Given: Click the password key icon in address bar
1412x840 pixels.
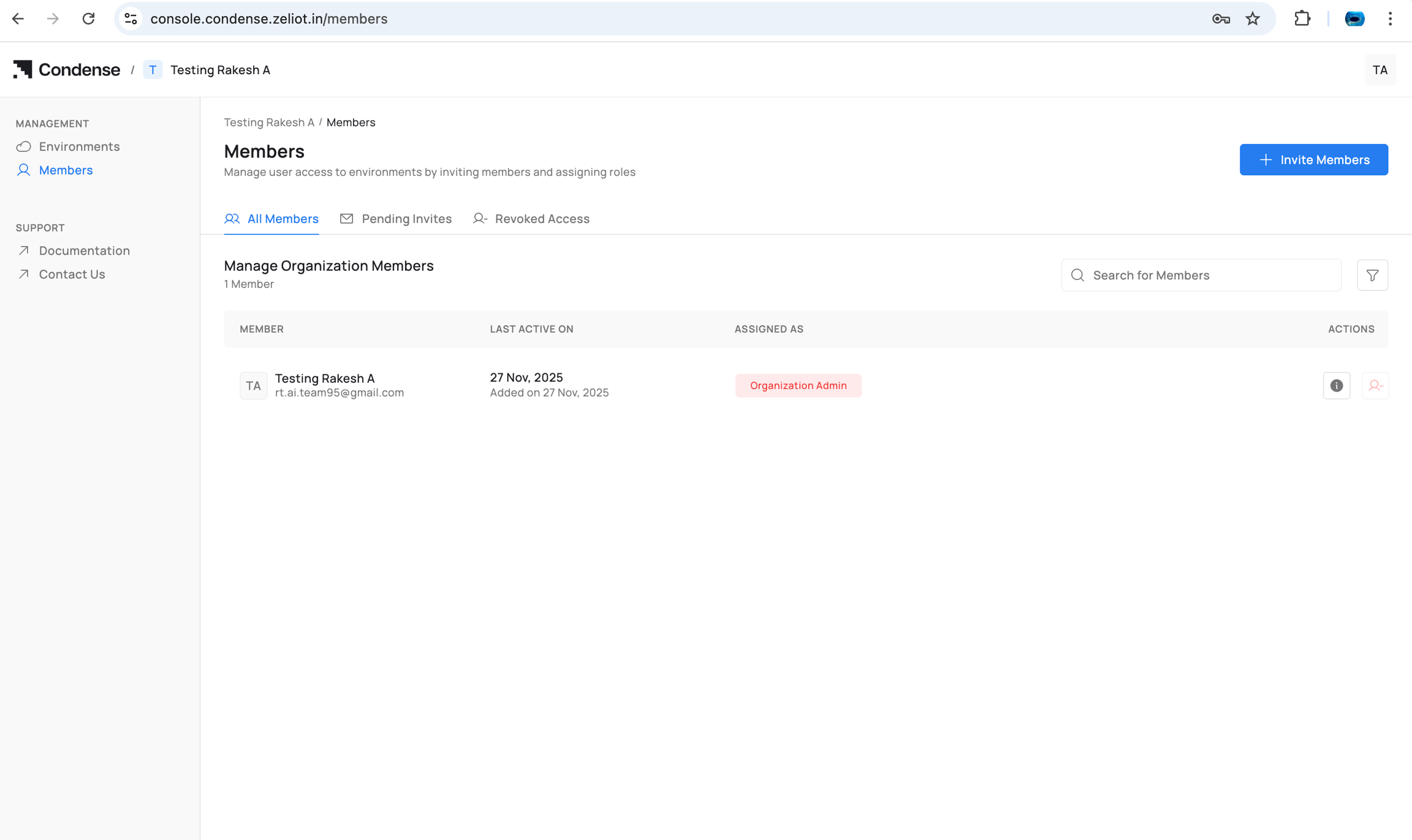Looking at the screenshot, I should 1220,19.
